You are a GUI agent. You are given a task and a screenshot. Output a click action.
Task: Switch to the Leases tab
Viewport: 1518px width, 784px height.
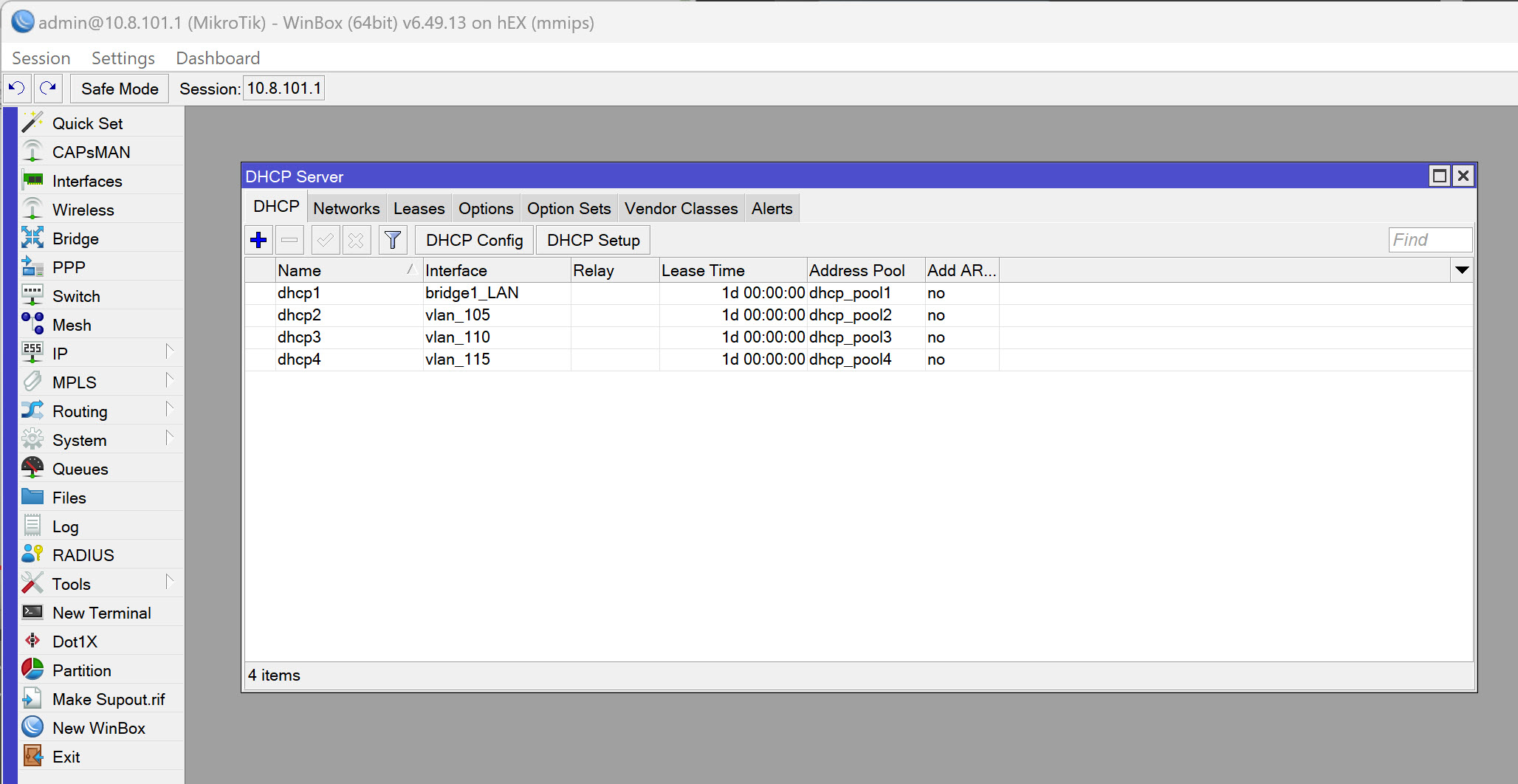click(419, 207)
